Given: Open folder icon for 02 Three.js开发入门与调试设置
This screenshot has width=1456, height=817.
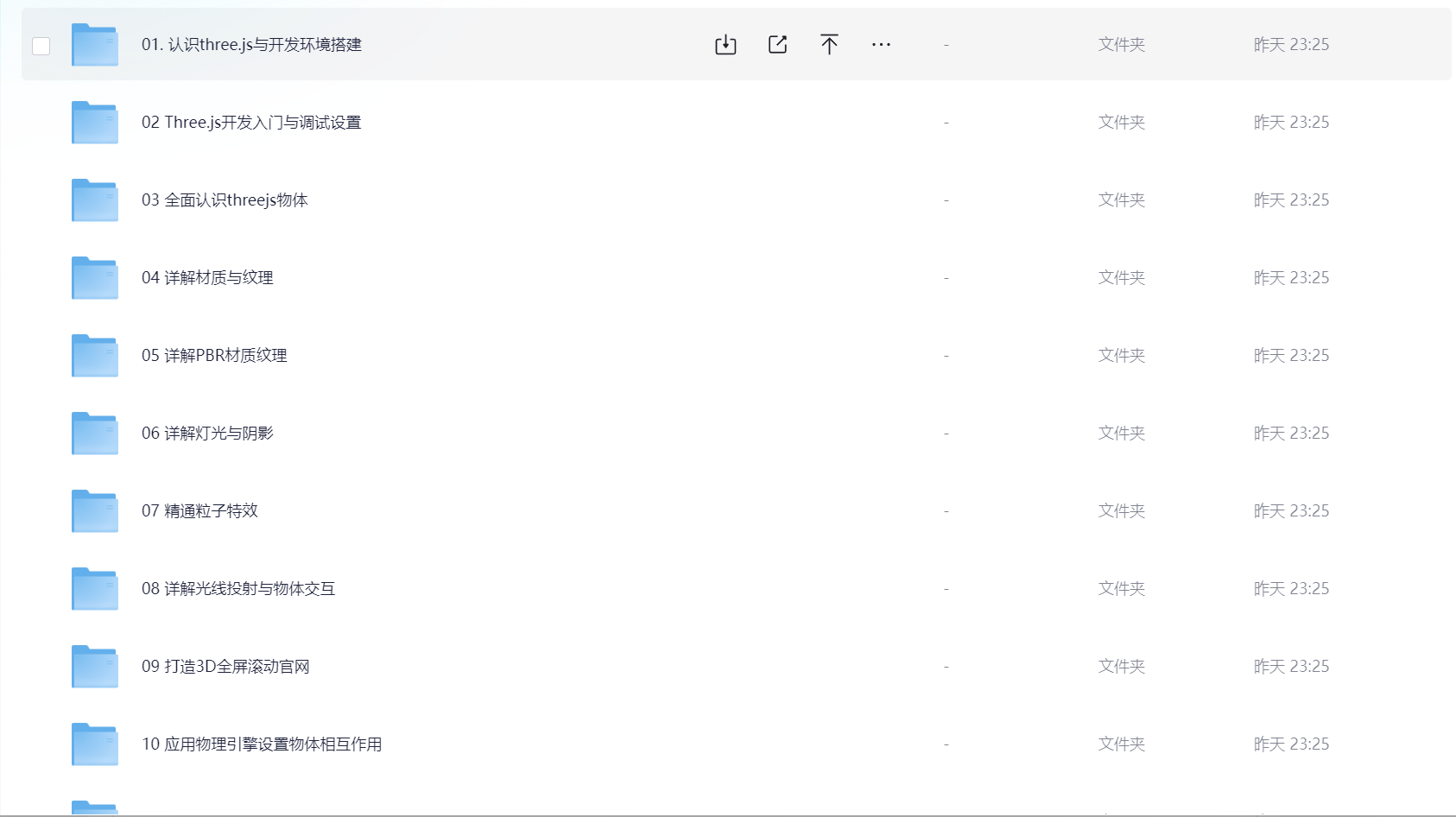Looking at the screenshot, I should [95, 123].
